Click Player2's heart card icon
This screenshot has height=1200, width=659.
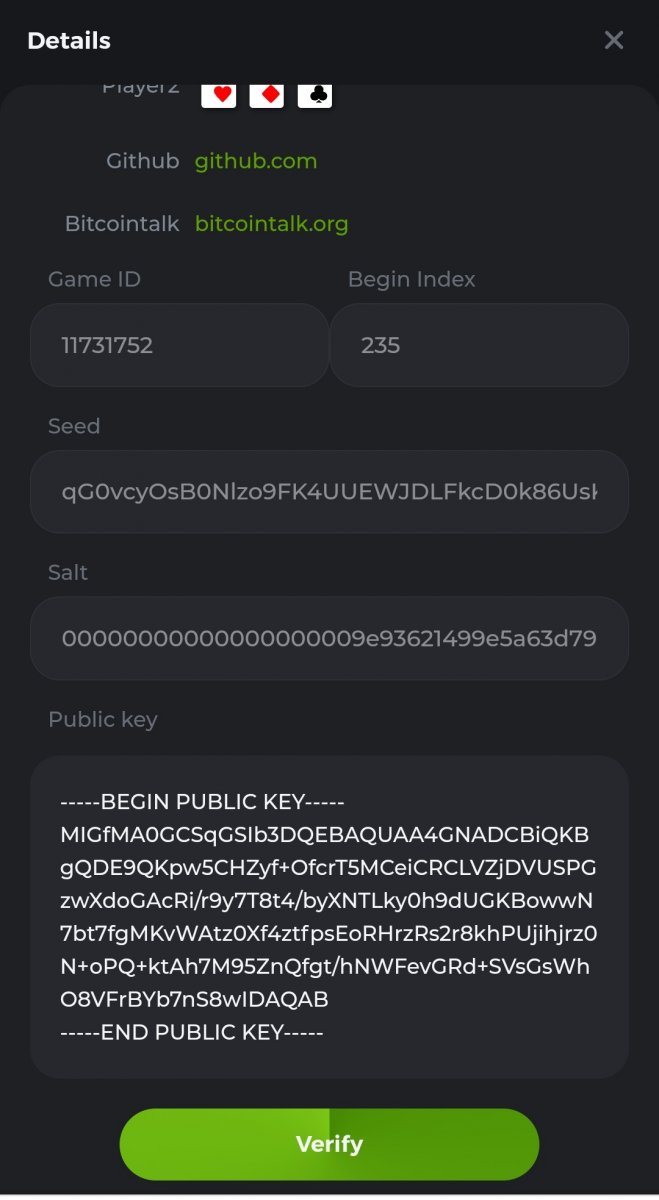[219, 95]
